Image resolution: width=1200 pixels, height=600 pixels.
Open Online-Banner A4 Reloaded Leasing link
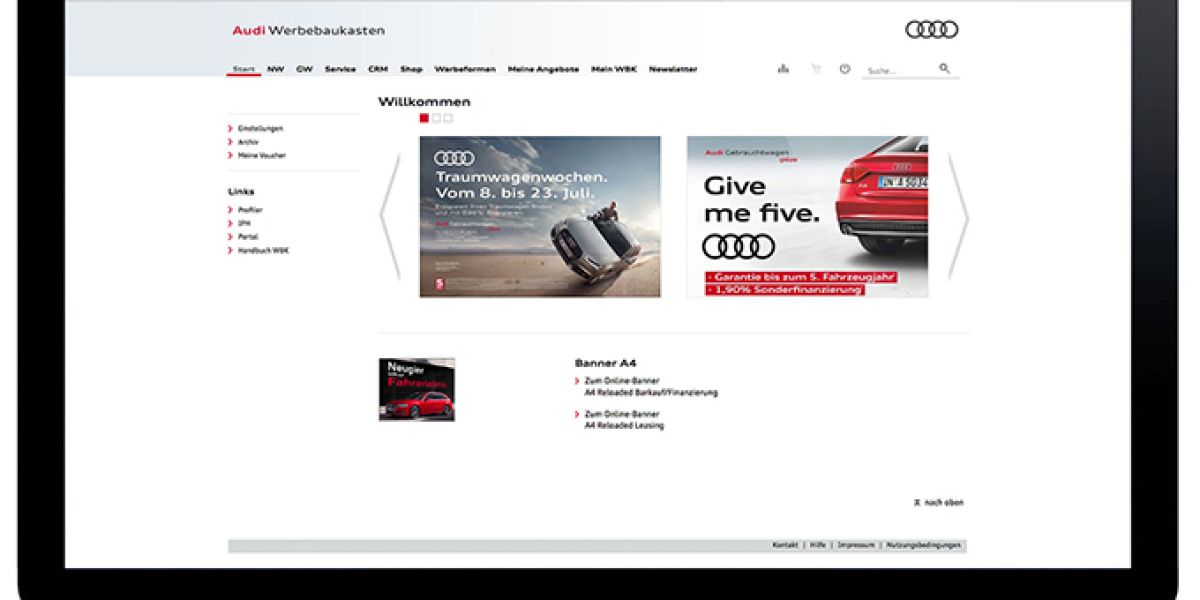point(623,420)
